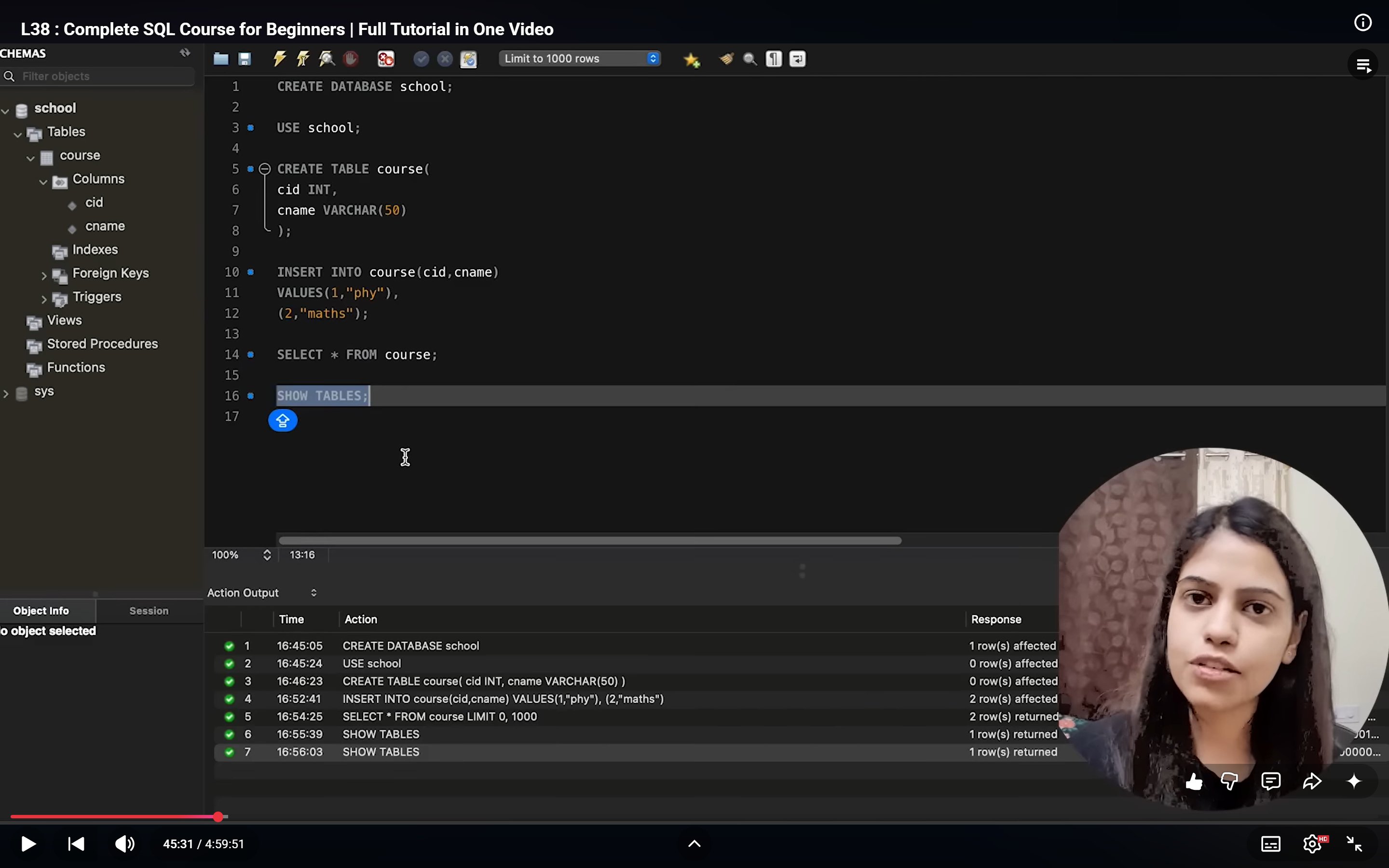
Task: Click the Execute query lightning bolt icon
Action: tap(280, 58)
